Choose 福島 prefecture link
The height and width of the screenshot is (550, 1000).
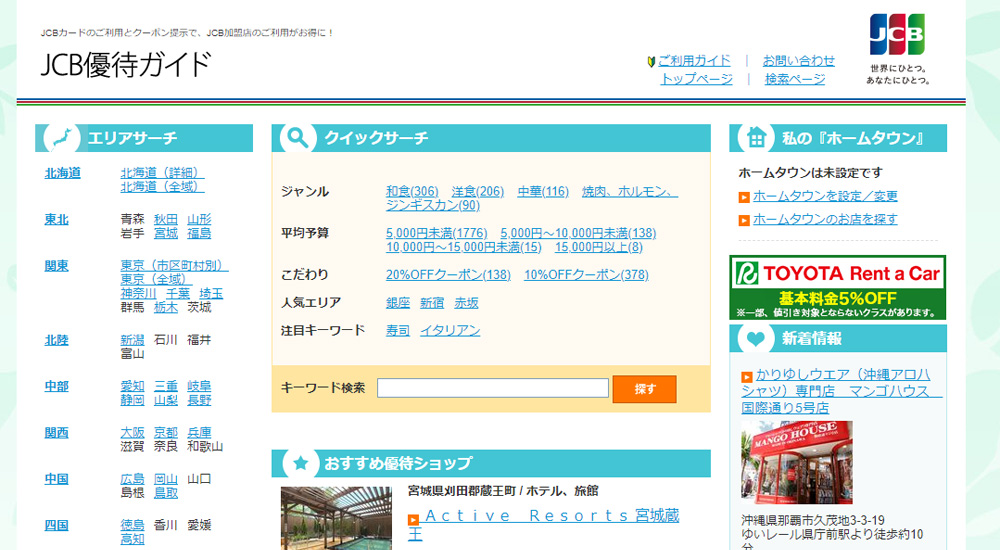(x=199, y=234)
